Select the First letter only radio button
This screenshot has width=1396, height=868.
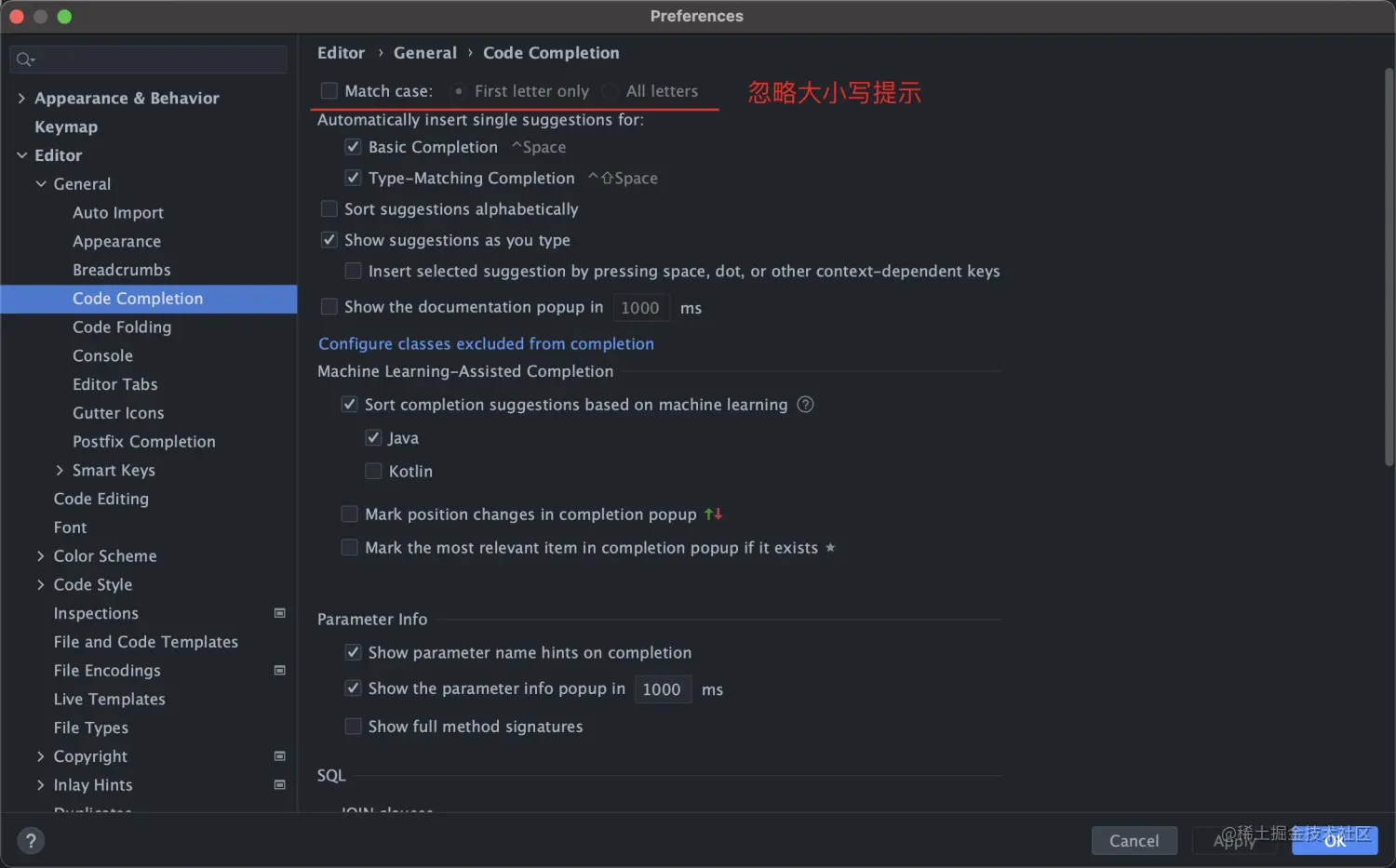(x=459, y=91)
